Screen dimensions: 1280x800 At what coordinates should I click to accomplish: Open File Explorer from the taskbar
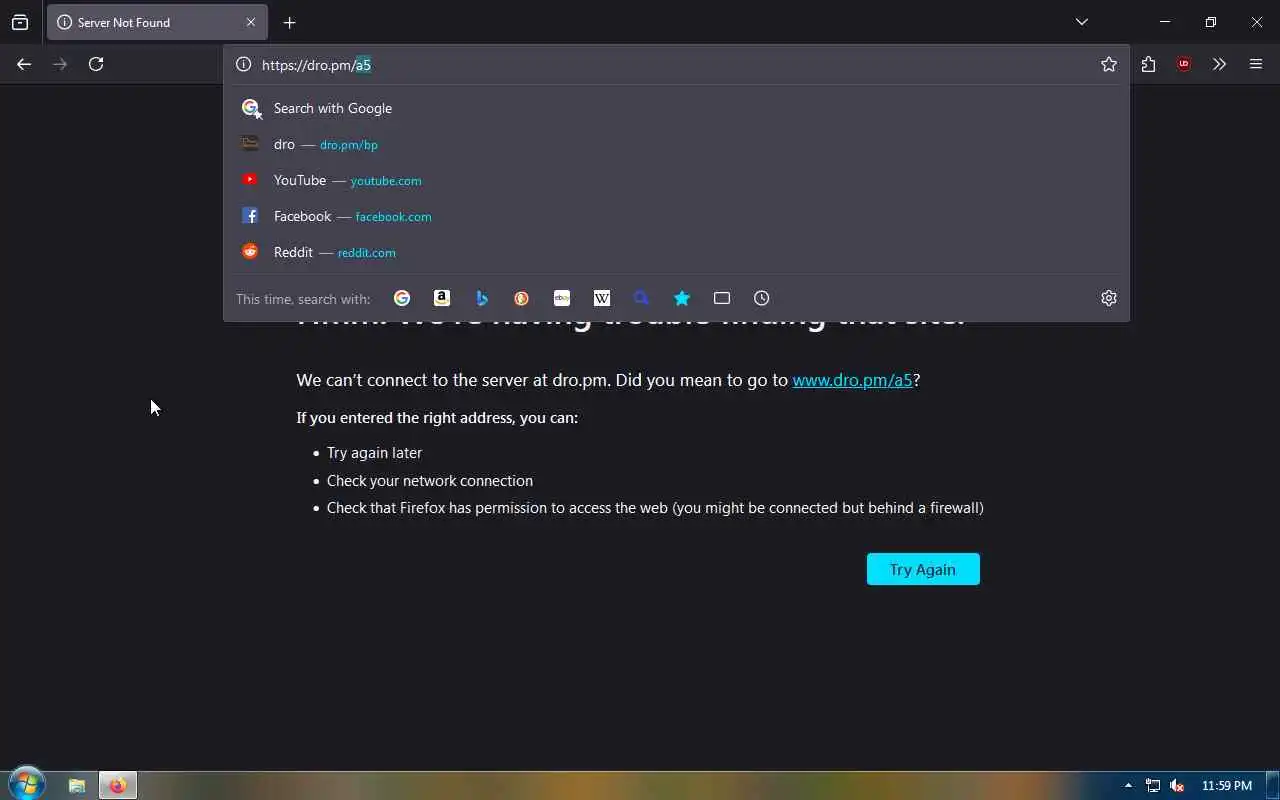coord(77,786)
